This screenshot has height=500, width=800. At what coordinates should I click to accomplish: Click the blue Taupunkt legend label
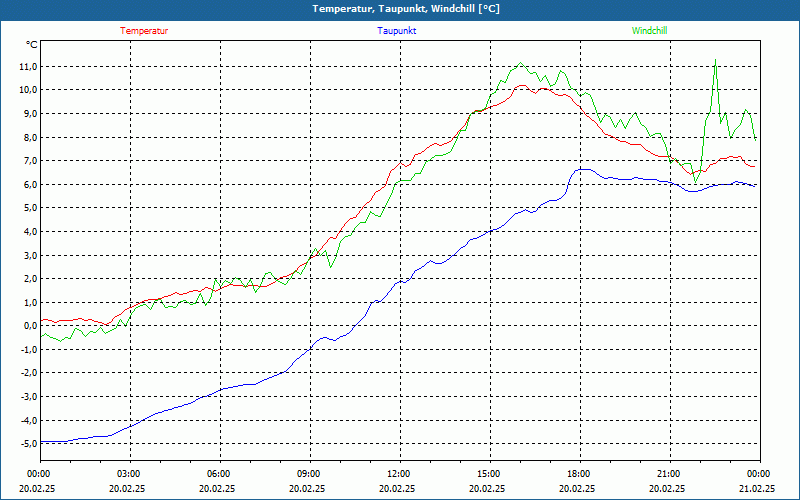pyautogui.click(x=396, y=31)
